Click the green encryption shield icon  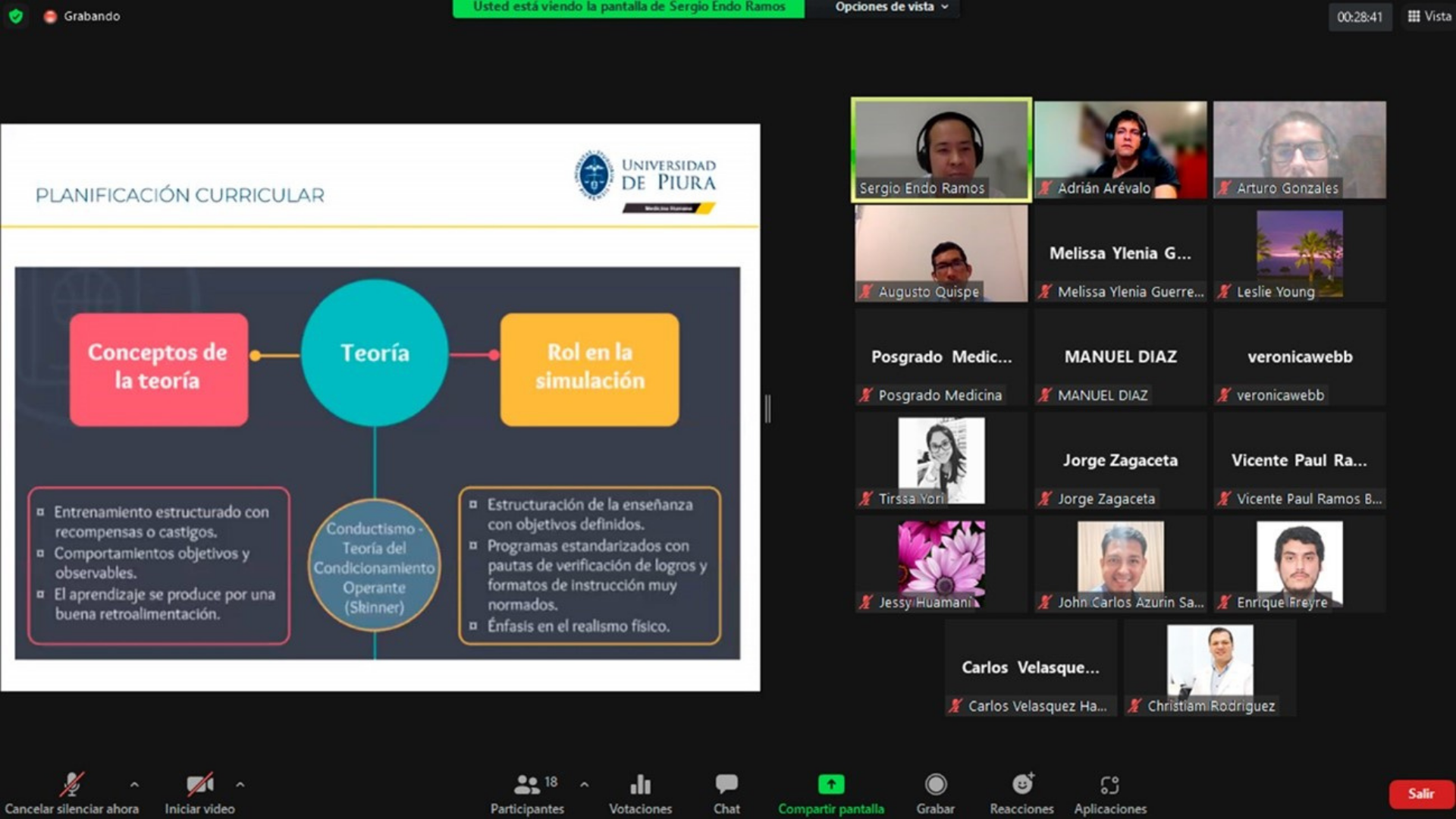(x=15, y=16)
